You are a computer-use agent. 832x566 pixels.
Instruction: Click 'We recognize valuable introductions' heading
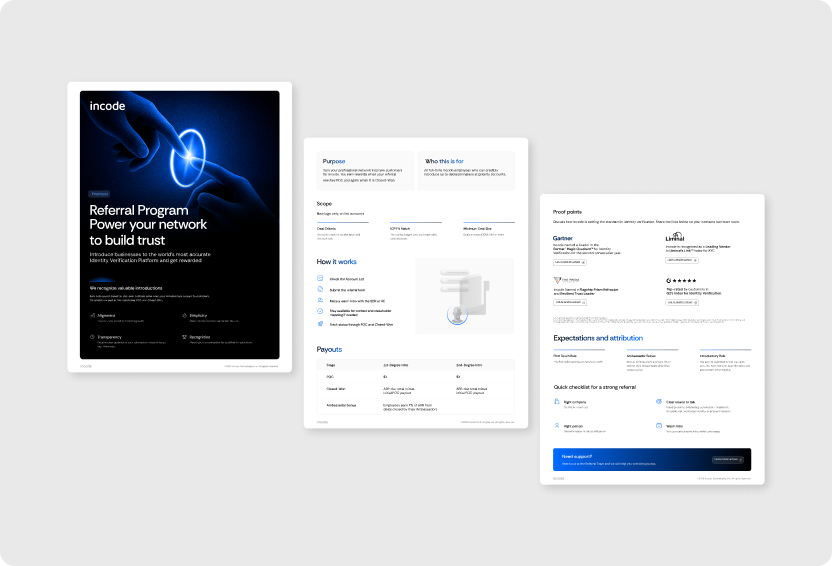pos(126,288)
